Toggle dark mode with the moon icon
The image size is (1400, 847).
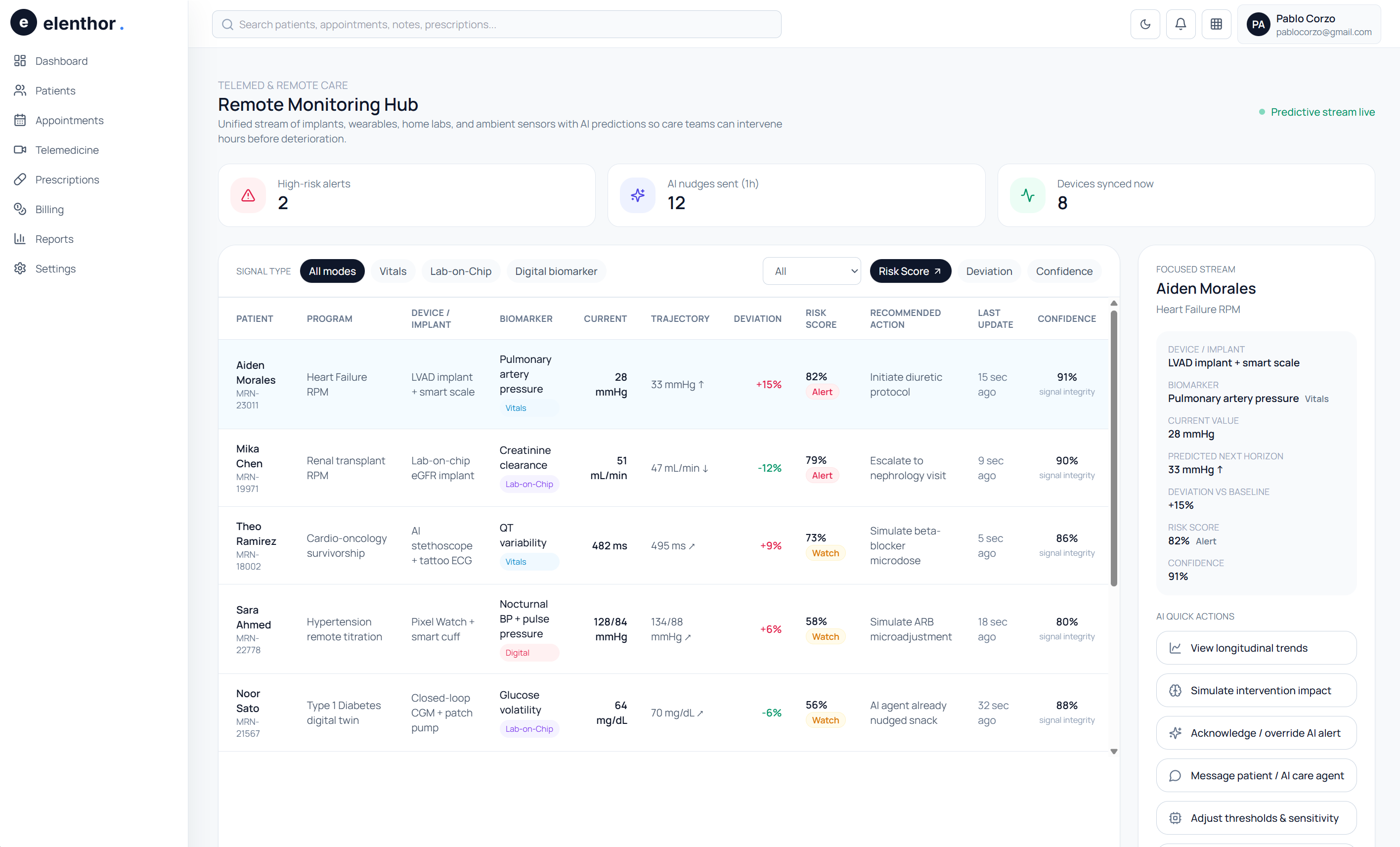click(1145, 24)
